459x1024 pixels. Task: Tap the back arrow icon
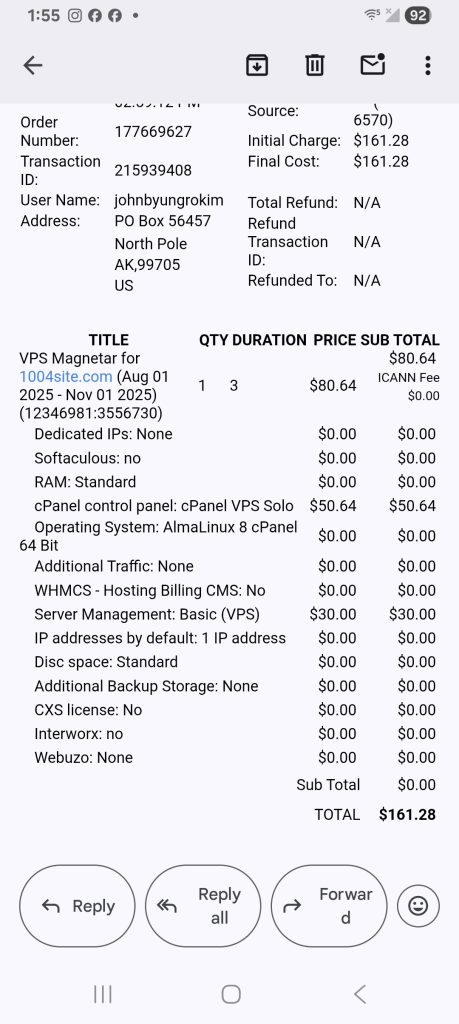point(33,65)
